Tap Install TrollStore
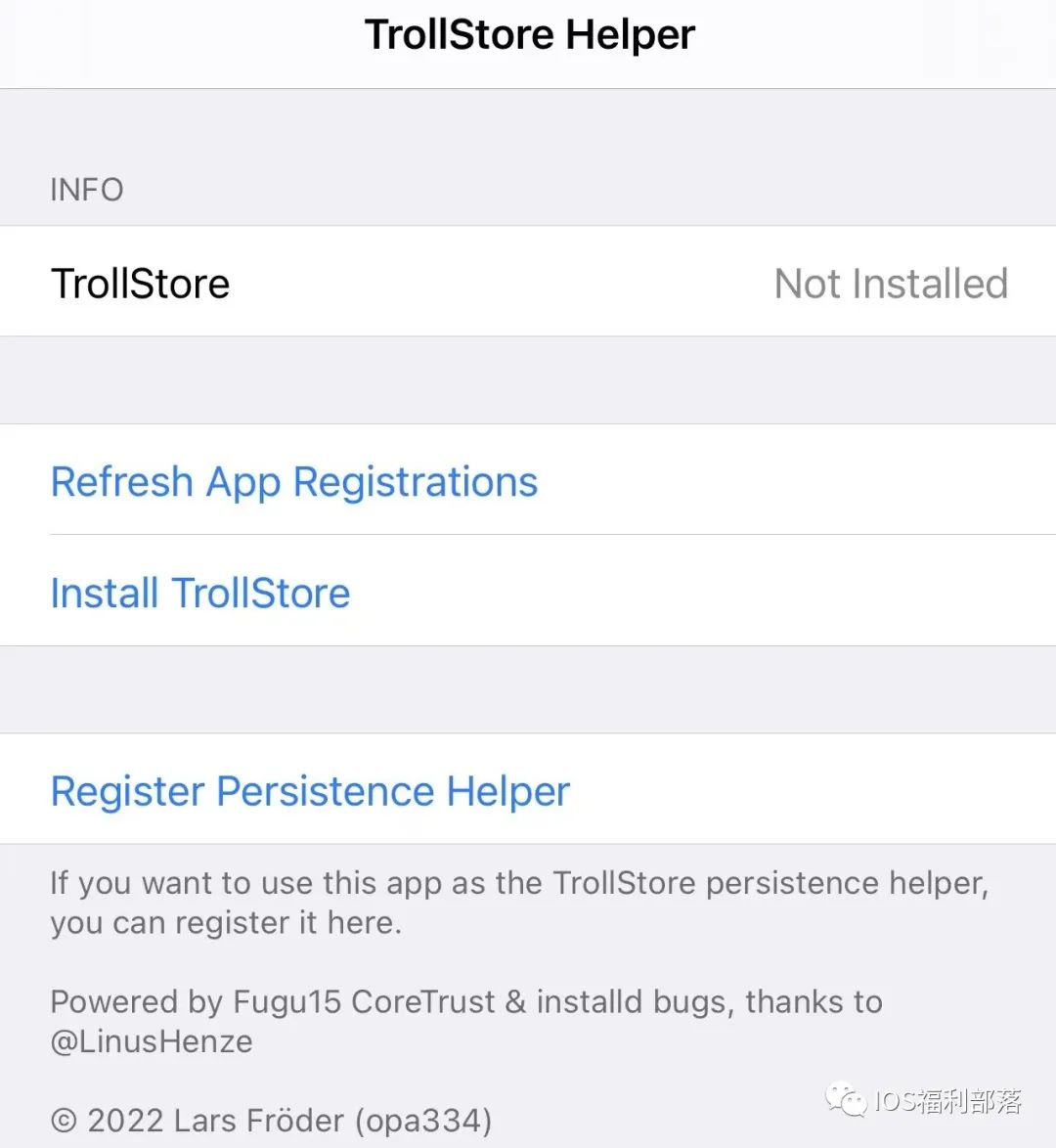This screenshot has height=1148, width=1056. [528, 592]
